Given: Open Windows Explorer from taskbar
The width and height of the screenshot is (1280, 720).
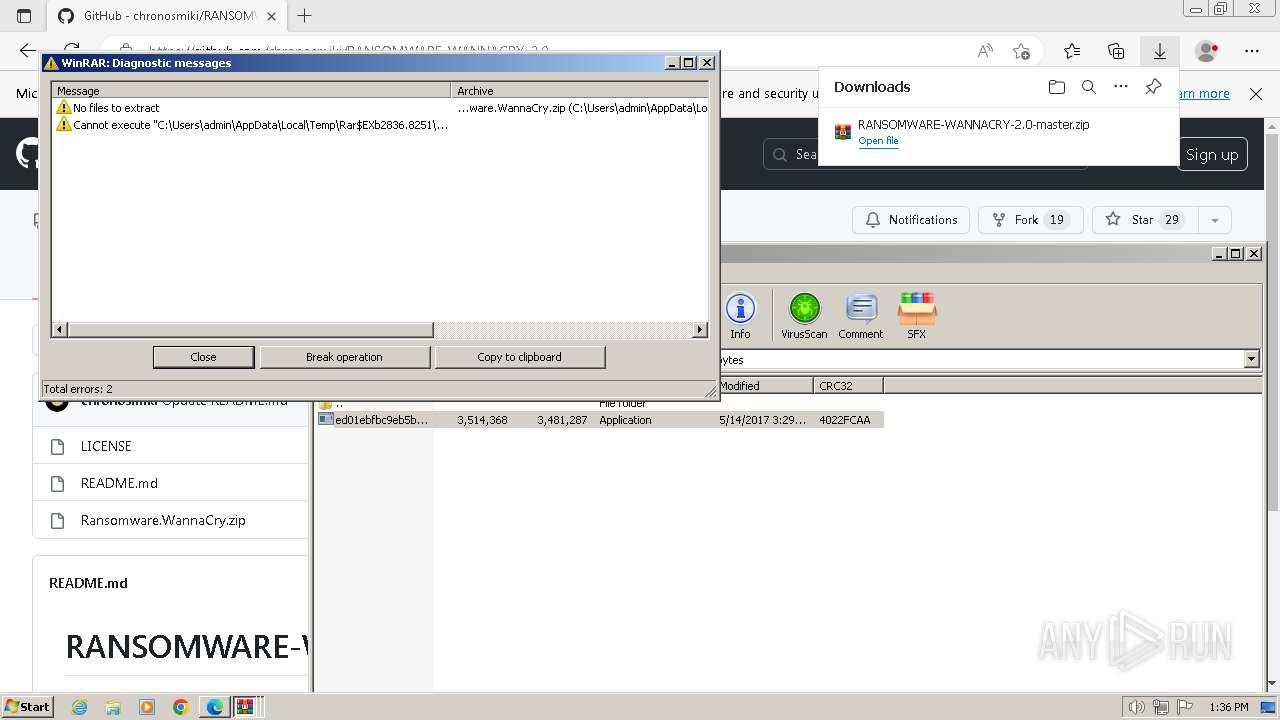Looking at the screenshot, I should tap(113, 707).
